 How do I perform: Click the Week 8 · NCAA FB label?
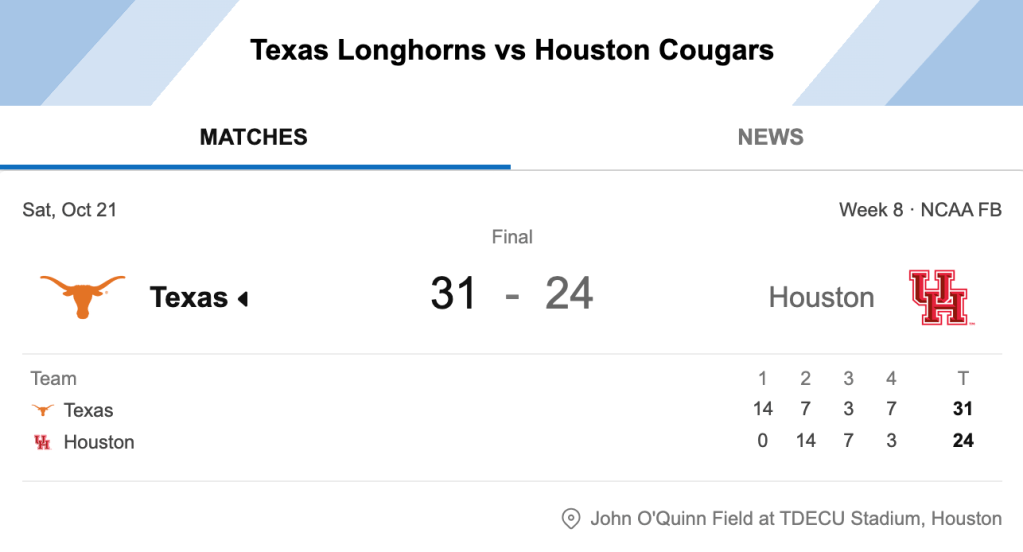[x=919, y=210]
